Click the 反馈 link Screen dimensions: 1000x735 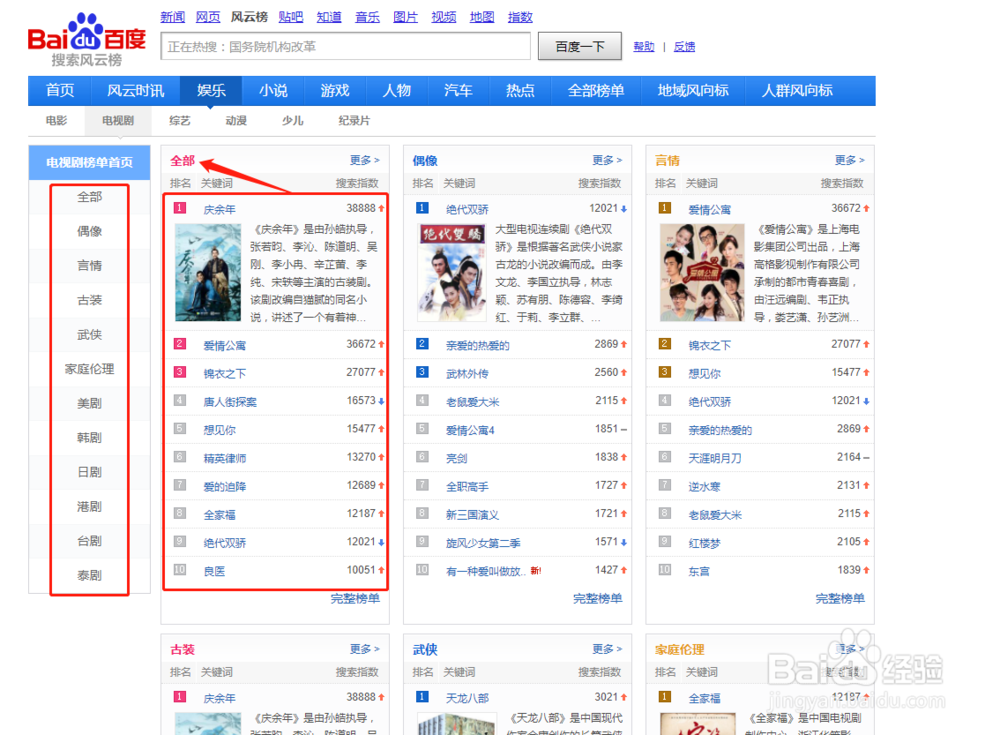pos(684,47)
